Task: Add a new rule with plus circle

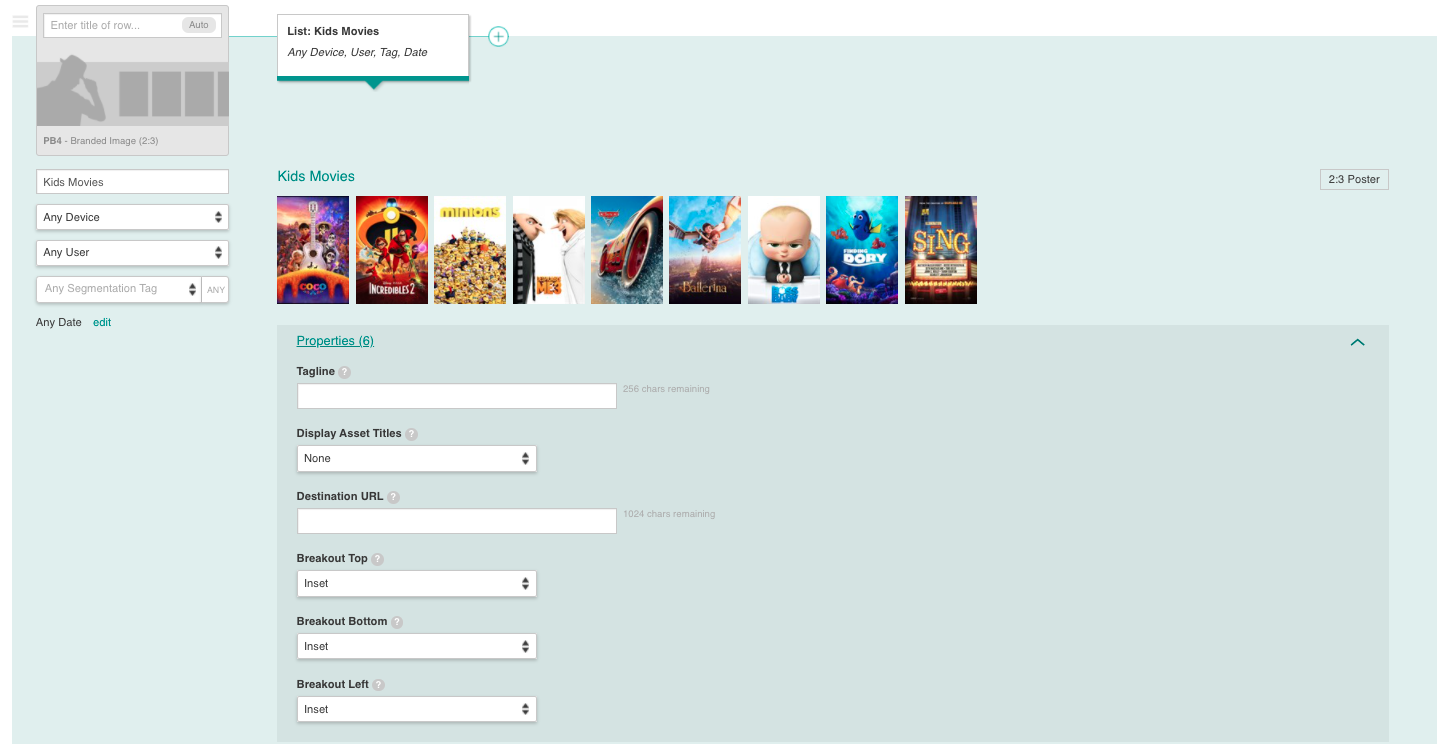Action: point(498,37)
